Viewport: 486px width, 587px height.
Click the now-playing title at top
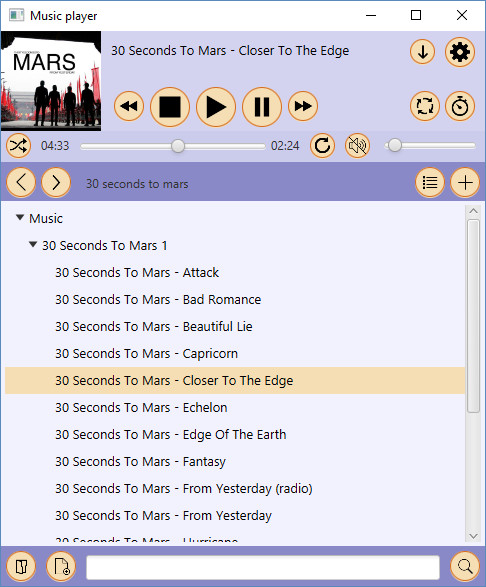(x=230, y=51)
